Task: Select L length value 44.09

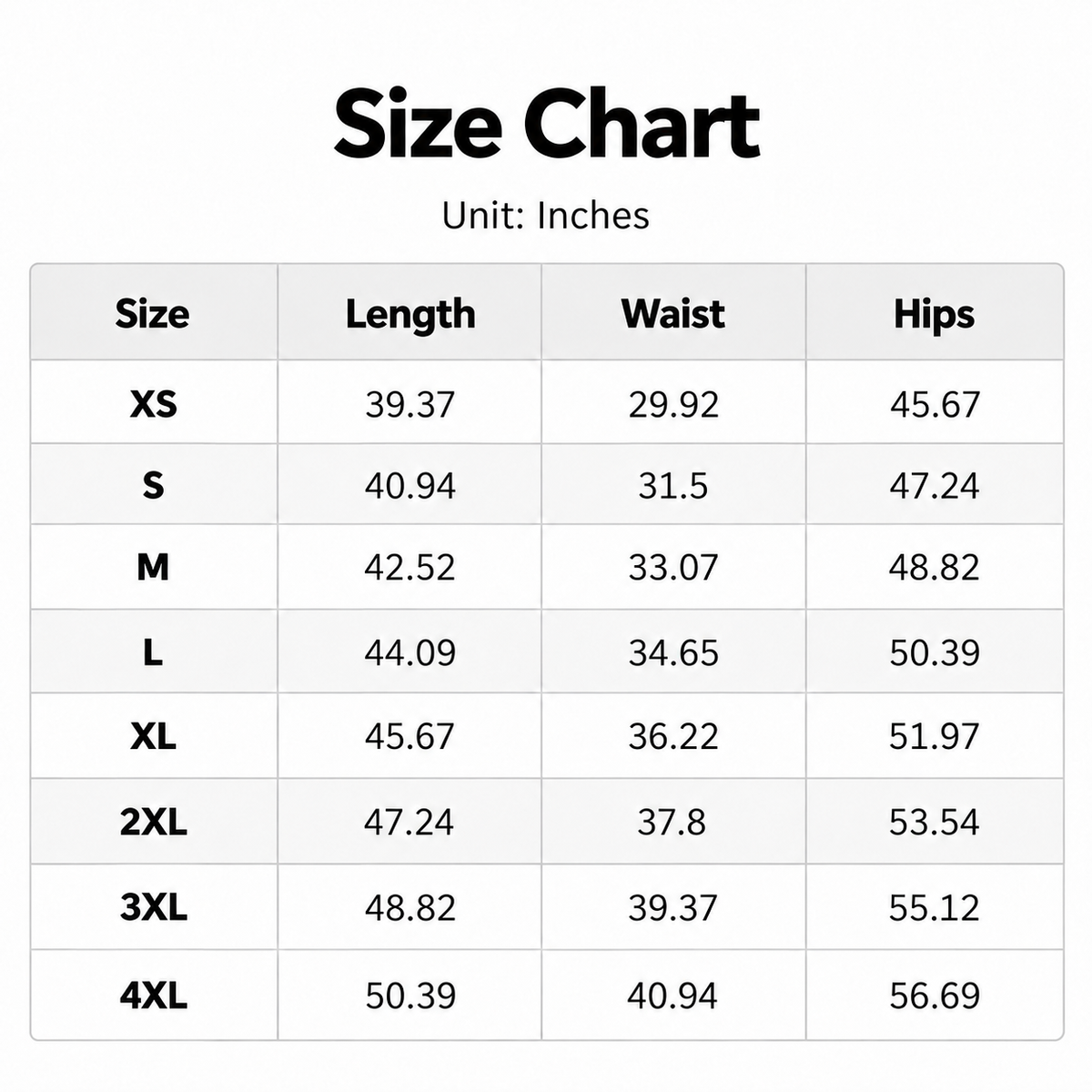Action: coord(410,652)
